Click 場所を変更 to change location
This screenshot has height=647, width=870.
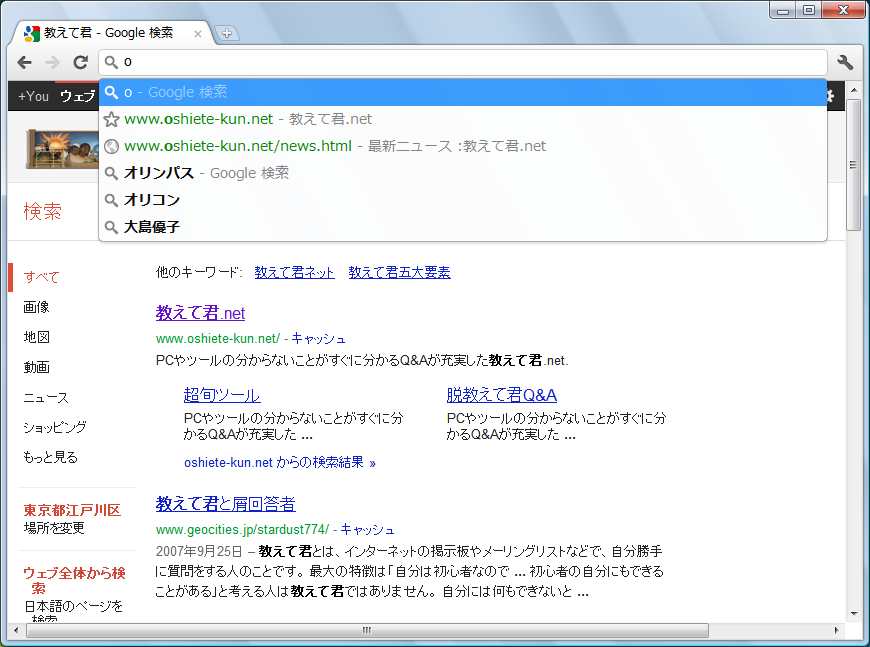click(x=54, y=528)
